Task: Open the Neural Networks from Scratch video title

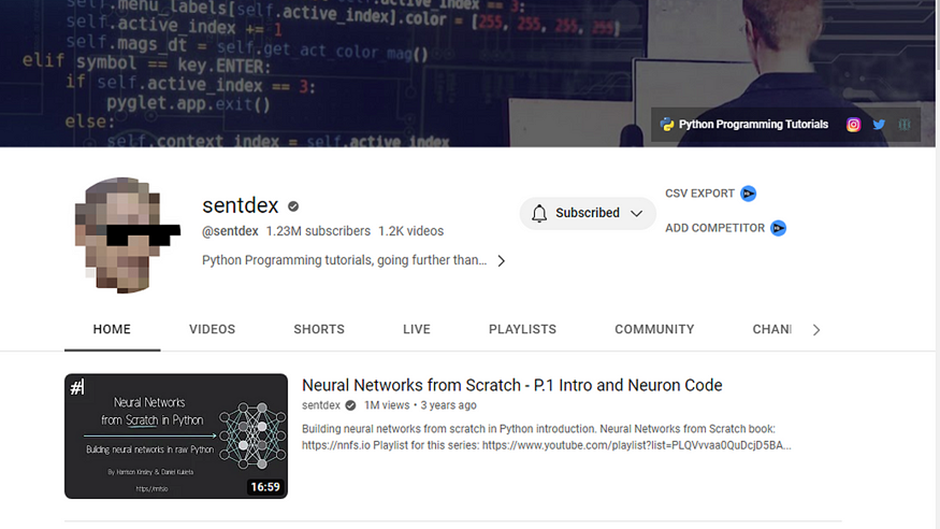Action: coord(512,385)
